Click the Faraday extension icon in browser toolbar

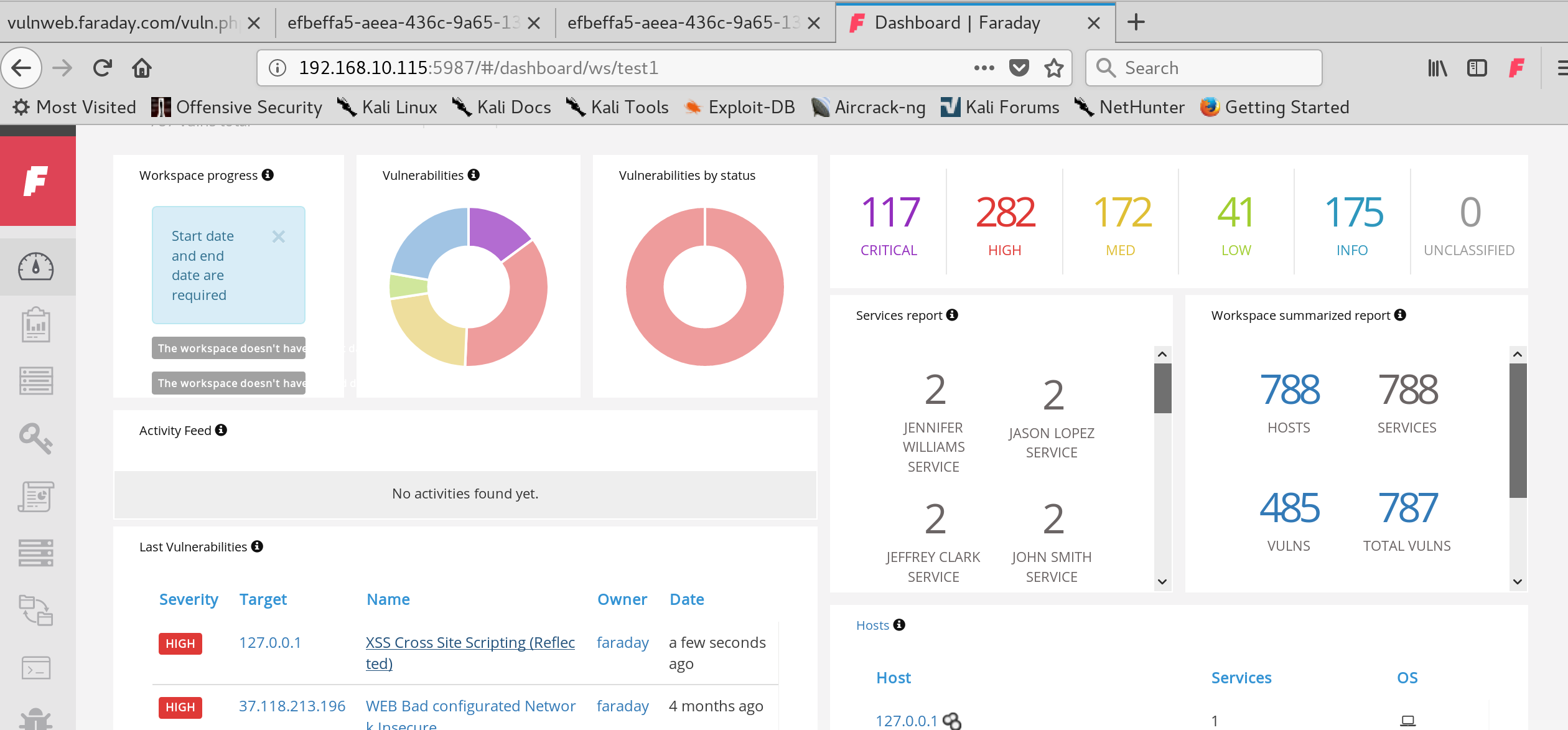point(1516,68)
